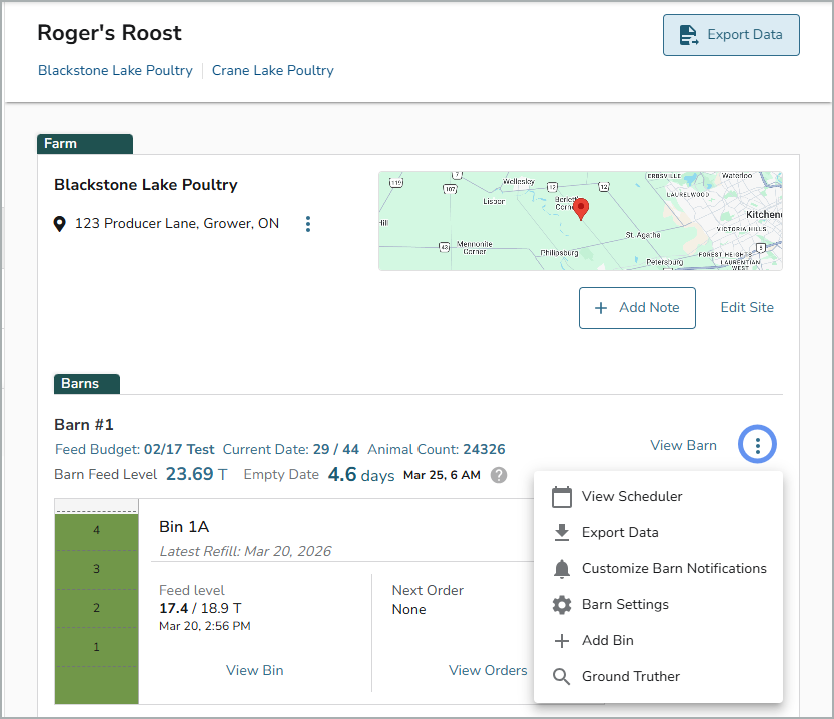Click the plus icon for Add Bin

[562, 641]
